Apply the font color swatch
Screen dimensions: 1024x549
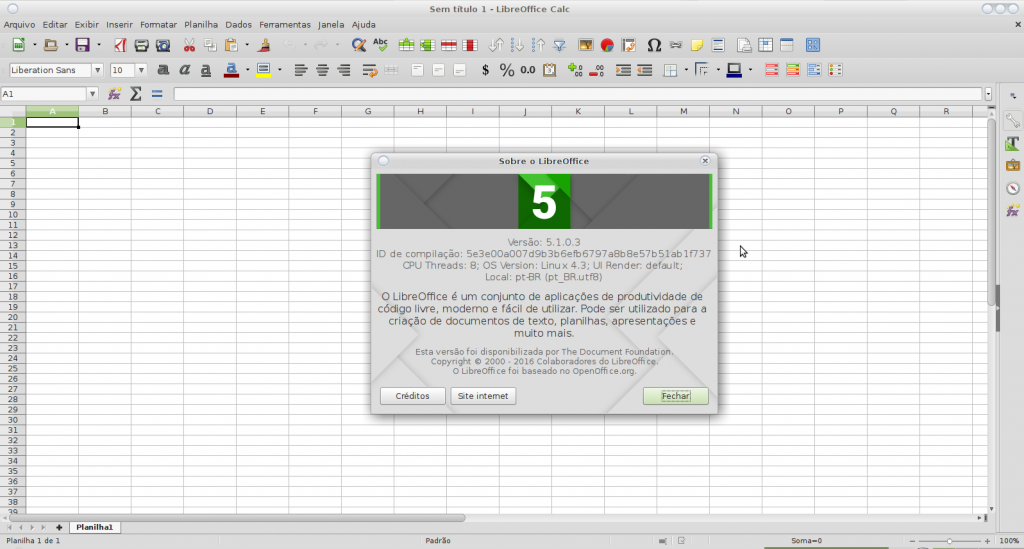pyautogui.click(x=231, y=70)
